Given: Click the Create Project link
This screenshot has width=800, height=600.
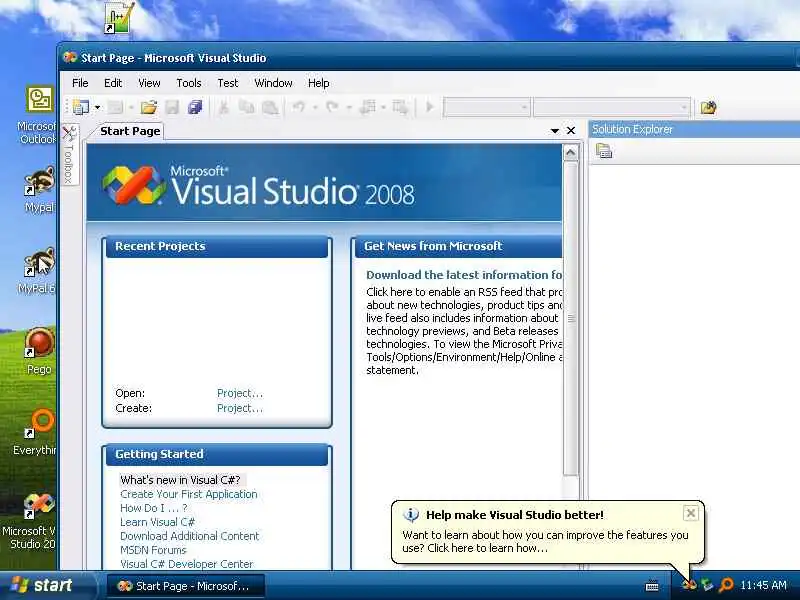Looking at the screenshot, I should (x=240, y=408).
